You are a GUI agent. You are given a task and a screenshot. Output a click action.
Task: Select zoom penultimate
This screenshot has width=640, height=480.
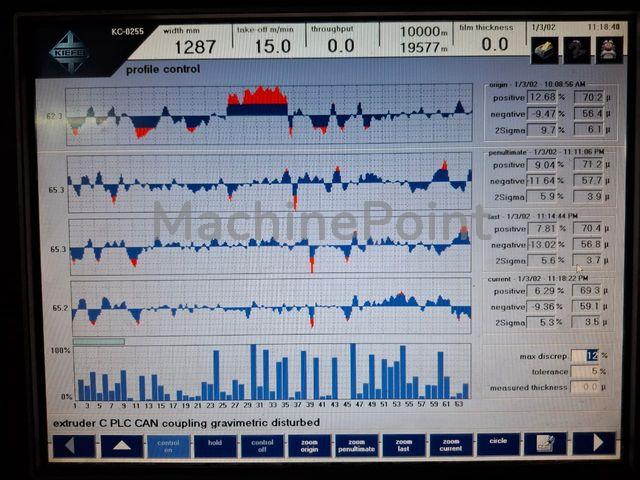pyautogui.click(x=356, y=445)
